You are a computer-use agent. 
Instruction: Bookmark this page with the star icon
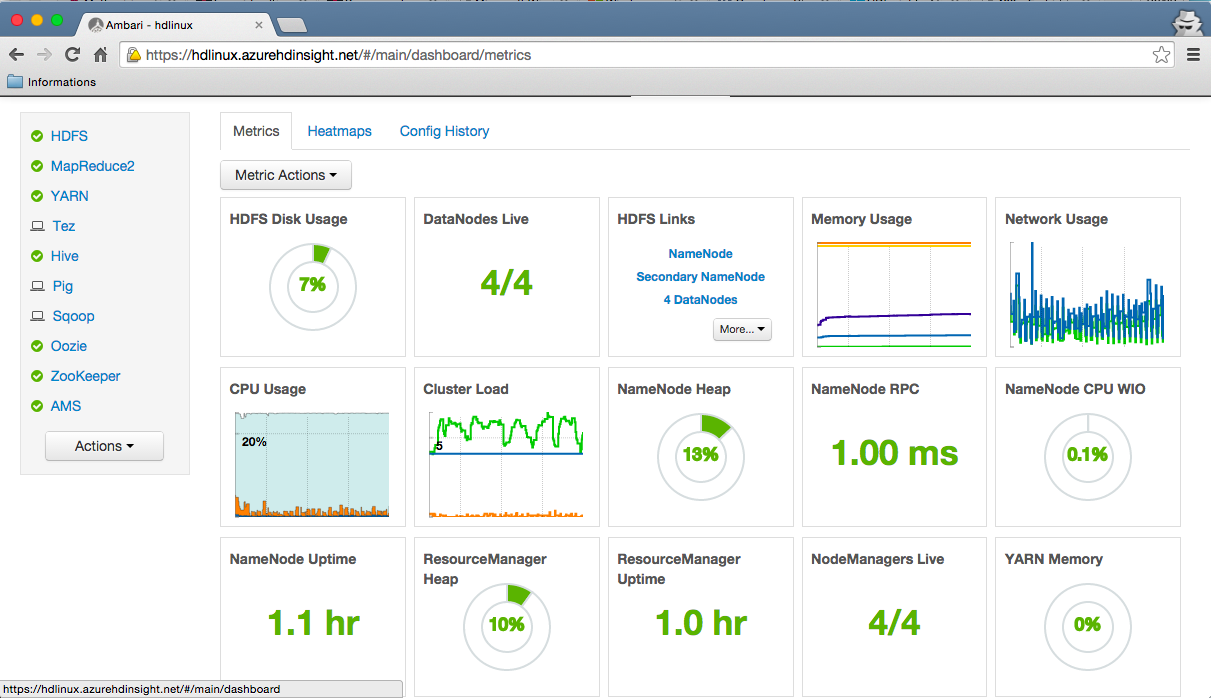pyautogui.click(x=1161, y=55)
